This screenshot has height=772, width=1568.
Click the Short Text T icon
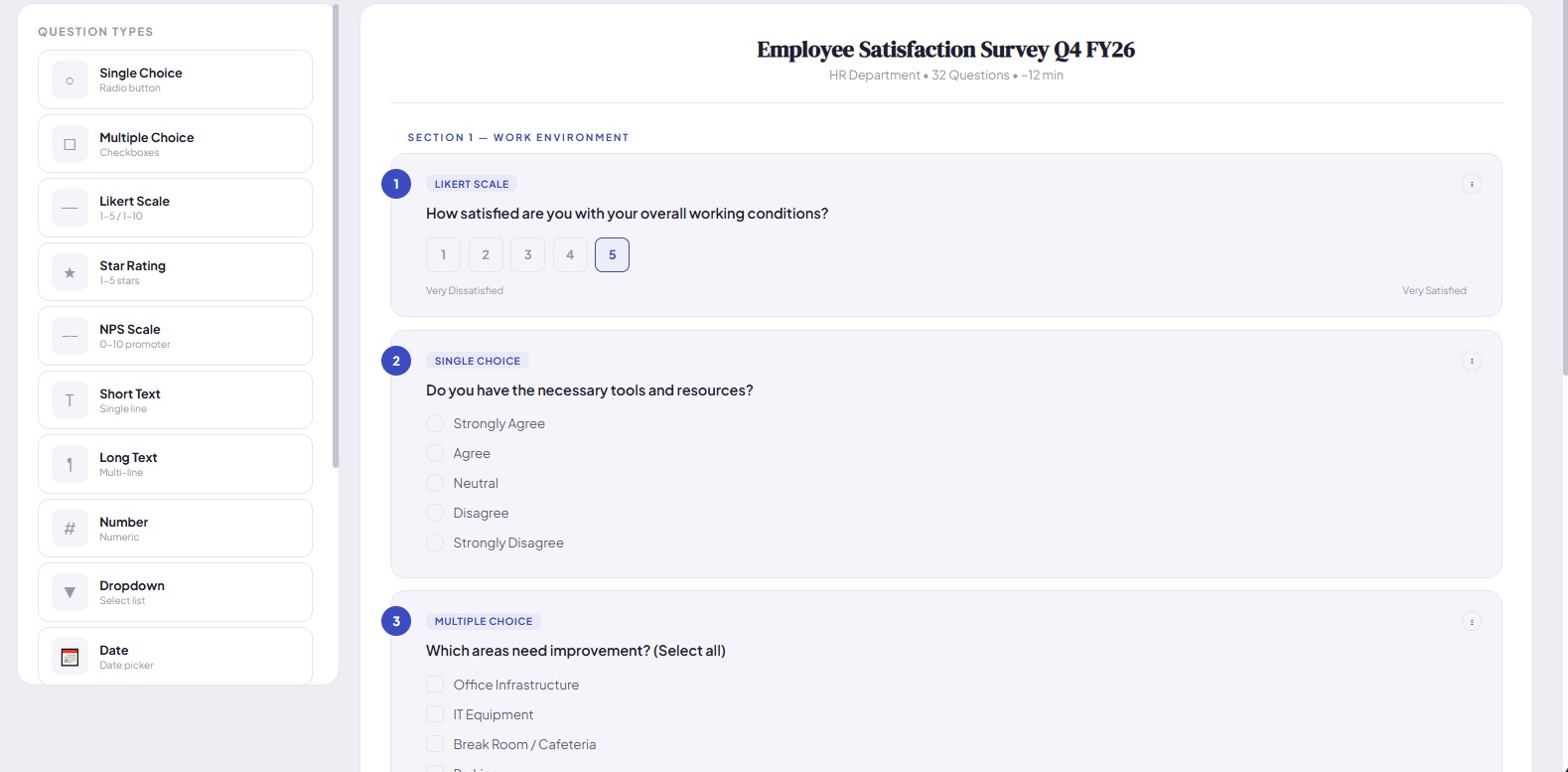(70, 400)
